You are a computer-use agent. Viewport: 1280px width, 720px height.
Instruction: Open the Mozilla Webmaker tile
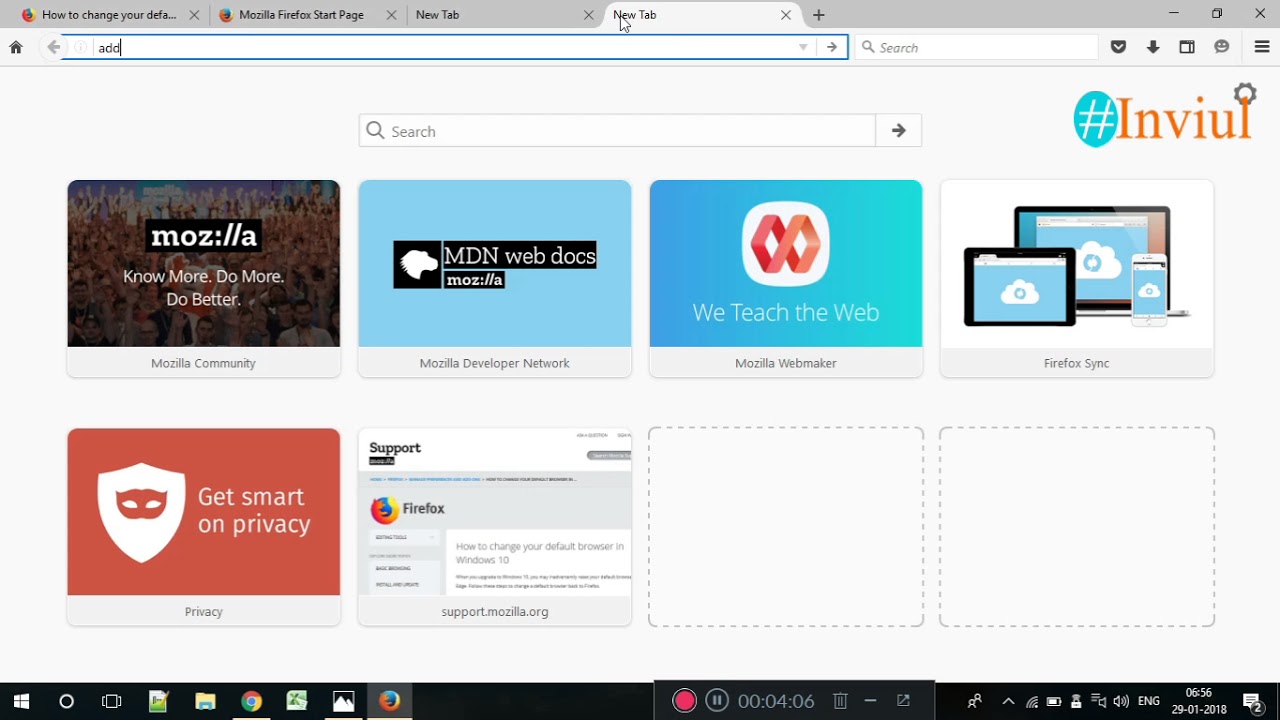tap(786, 278)
